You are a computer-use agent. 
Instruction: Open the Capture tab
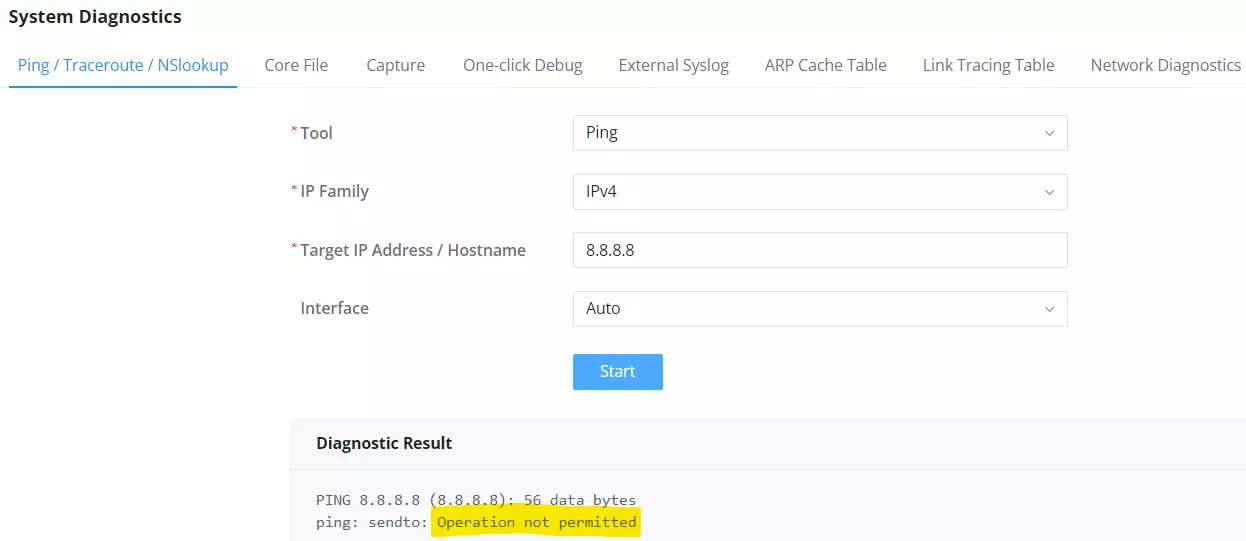[x=395, y=65]
